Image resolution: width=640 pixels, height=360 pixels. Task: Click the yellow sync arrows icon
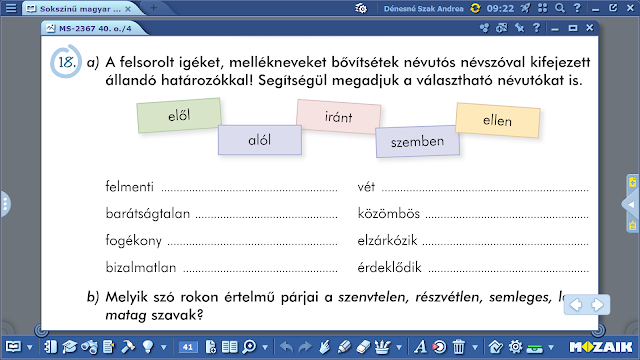[475, 8]
